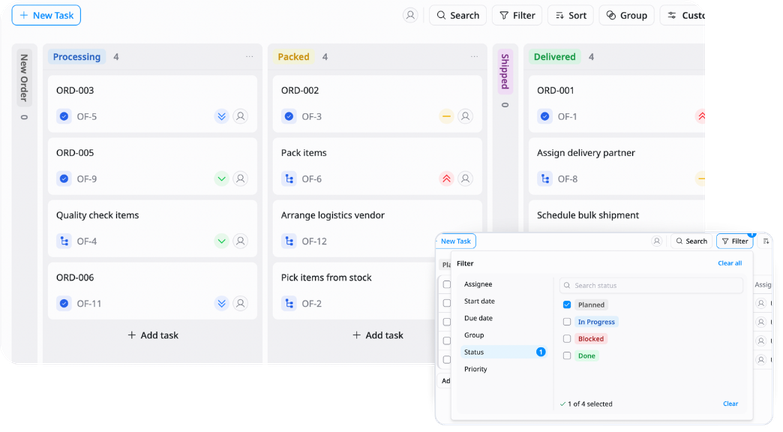Open the Sort option in the toolbar
This screenshot has width=783, height=432.
(x=570, y=15)
